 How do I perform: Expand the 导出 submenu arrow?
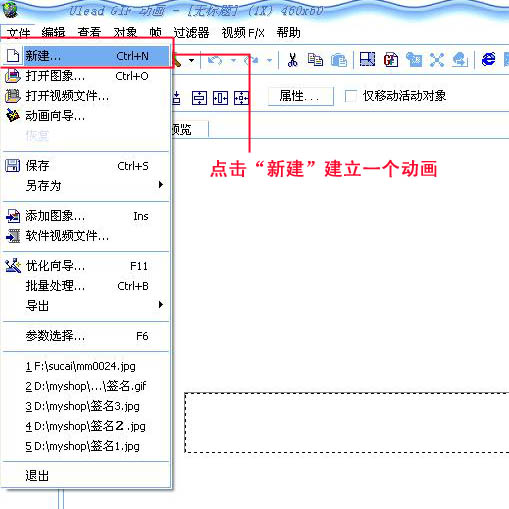coord(161,305)
